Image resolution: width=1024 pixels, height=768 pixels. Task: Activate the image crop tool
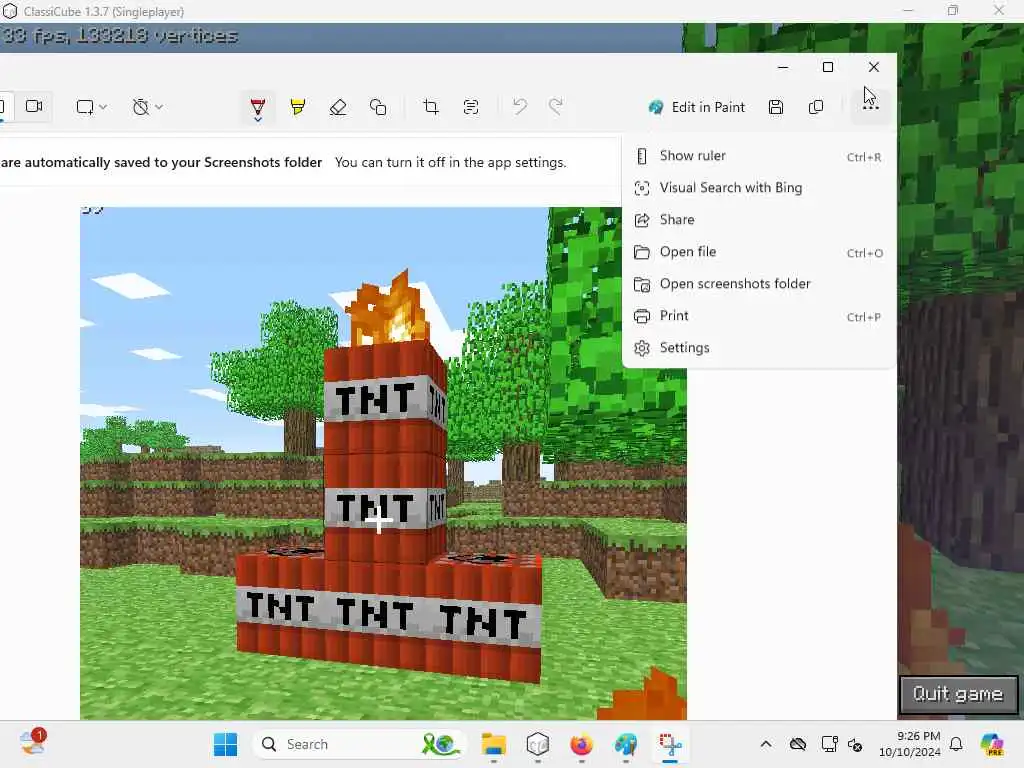click(430, 106)
